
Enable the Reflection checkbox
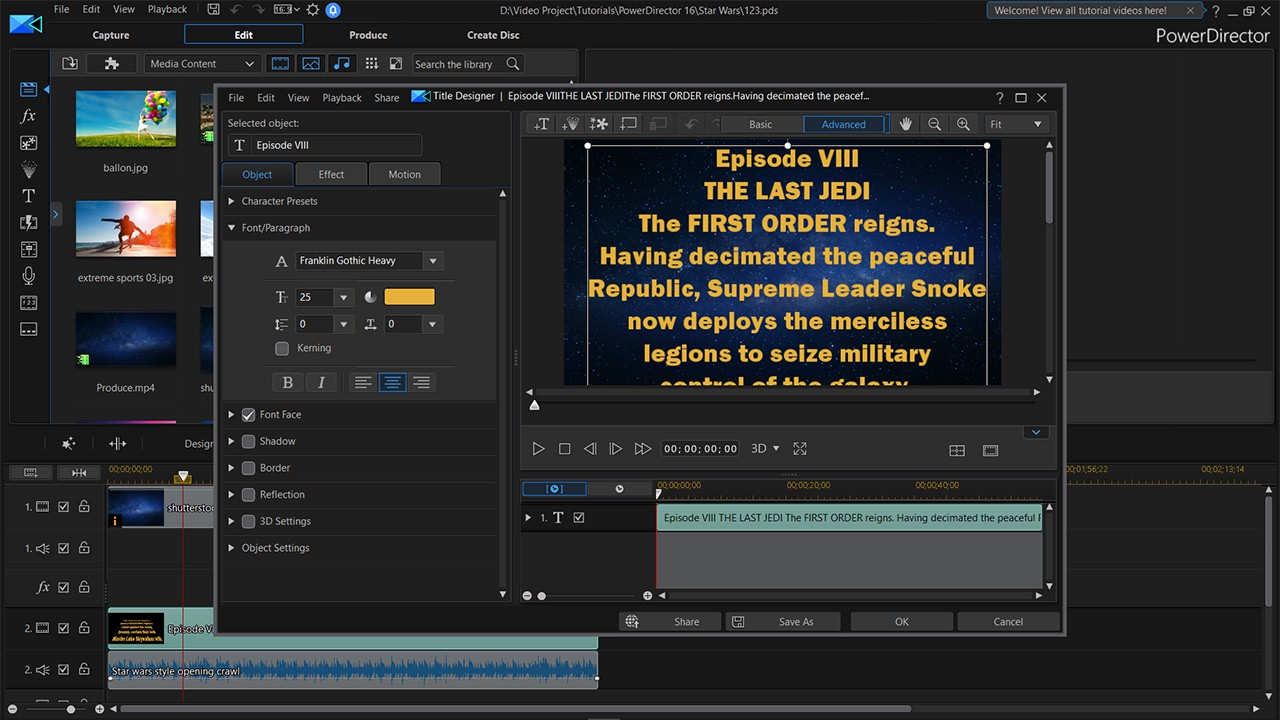click(x=249, y=494)
